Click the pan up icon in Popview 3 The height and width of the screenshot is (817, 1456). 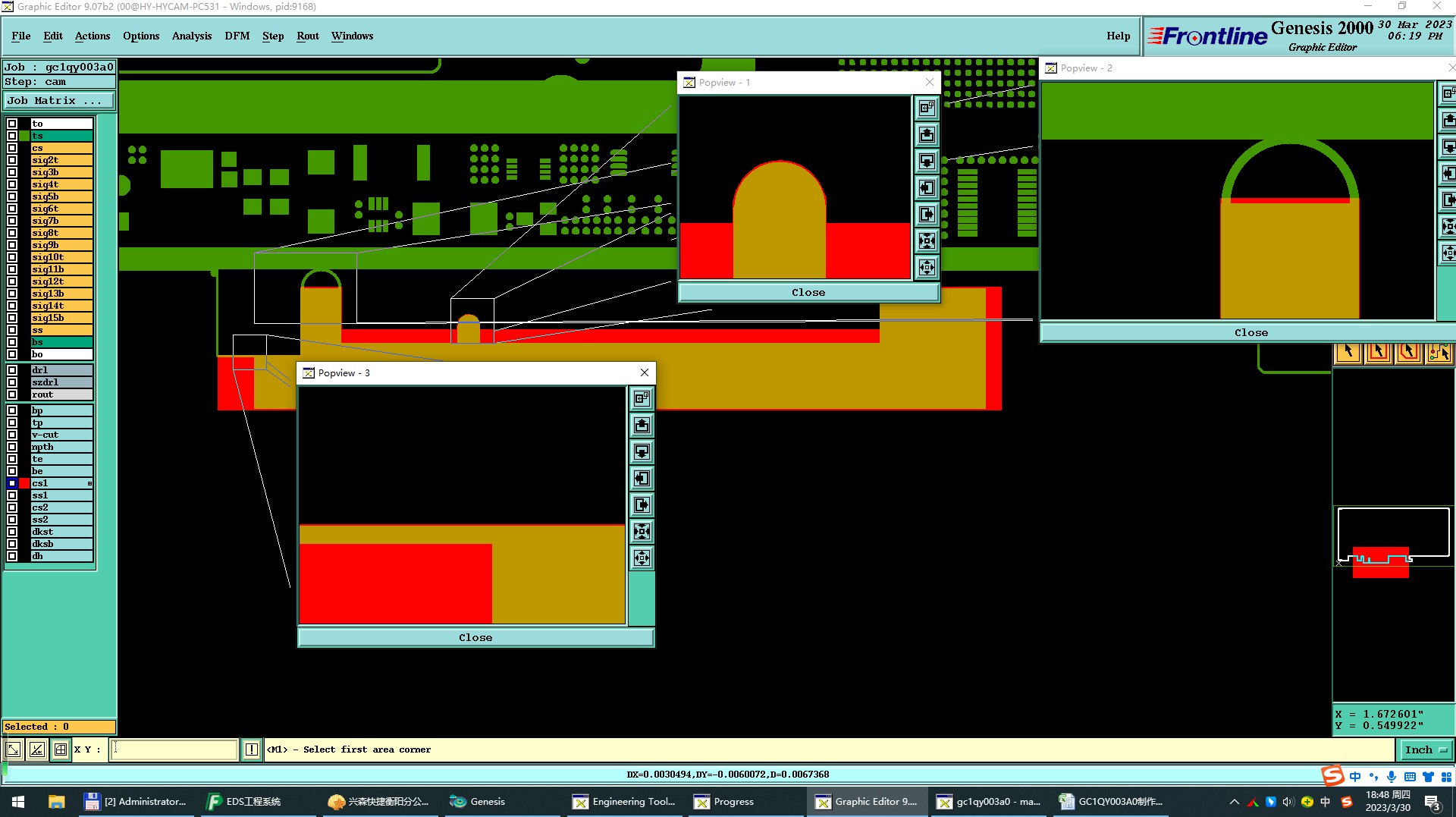click(642, 425)
